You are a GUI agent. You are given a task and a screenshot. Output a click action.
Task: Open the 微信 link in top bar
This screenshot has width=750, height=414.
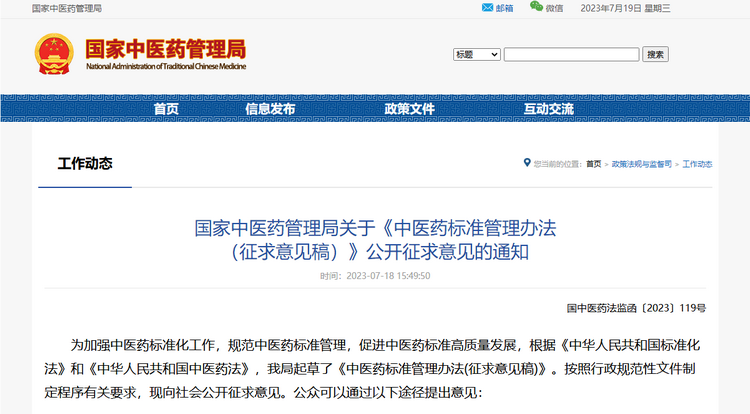[555, 8]
